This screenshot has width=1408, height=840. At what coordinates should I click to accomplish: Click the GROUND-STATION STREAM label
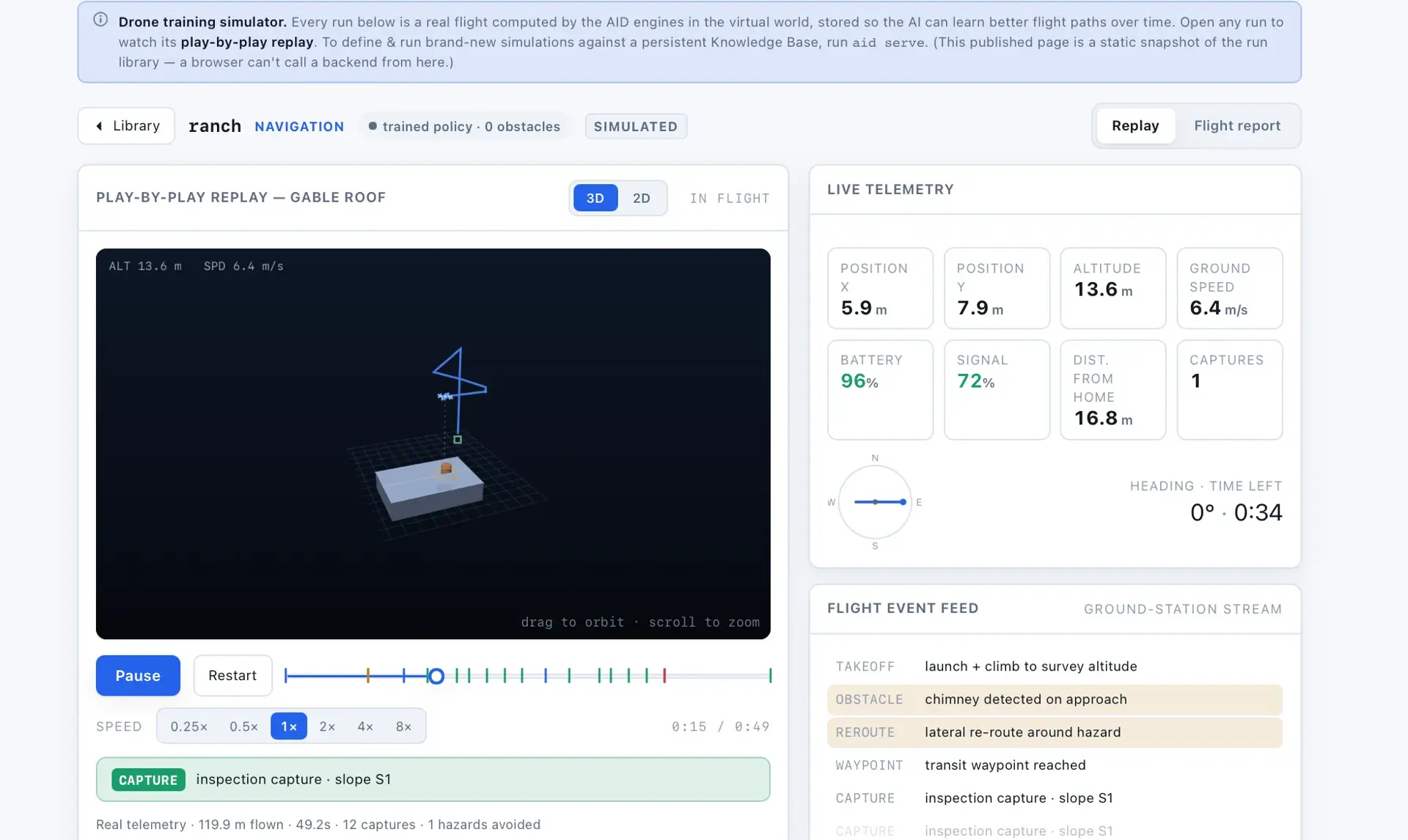pos(1183,609)
